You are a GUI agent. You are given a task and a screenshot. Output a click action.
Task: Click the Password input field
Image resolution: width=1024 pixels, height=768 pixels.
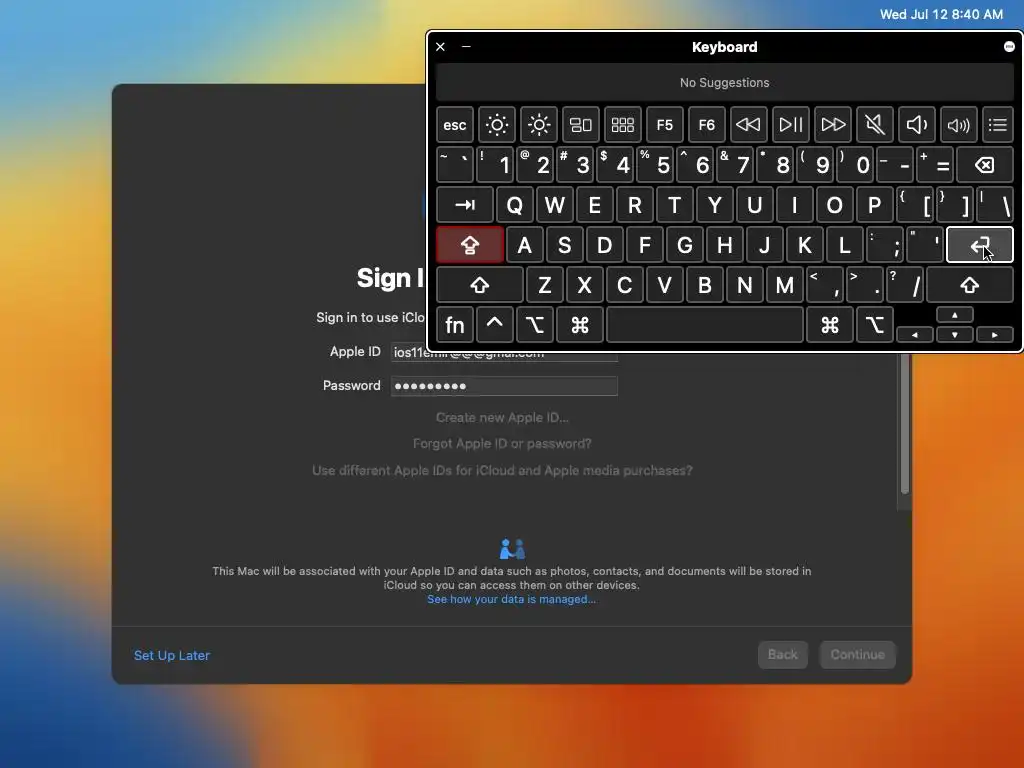click(504, 386)
